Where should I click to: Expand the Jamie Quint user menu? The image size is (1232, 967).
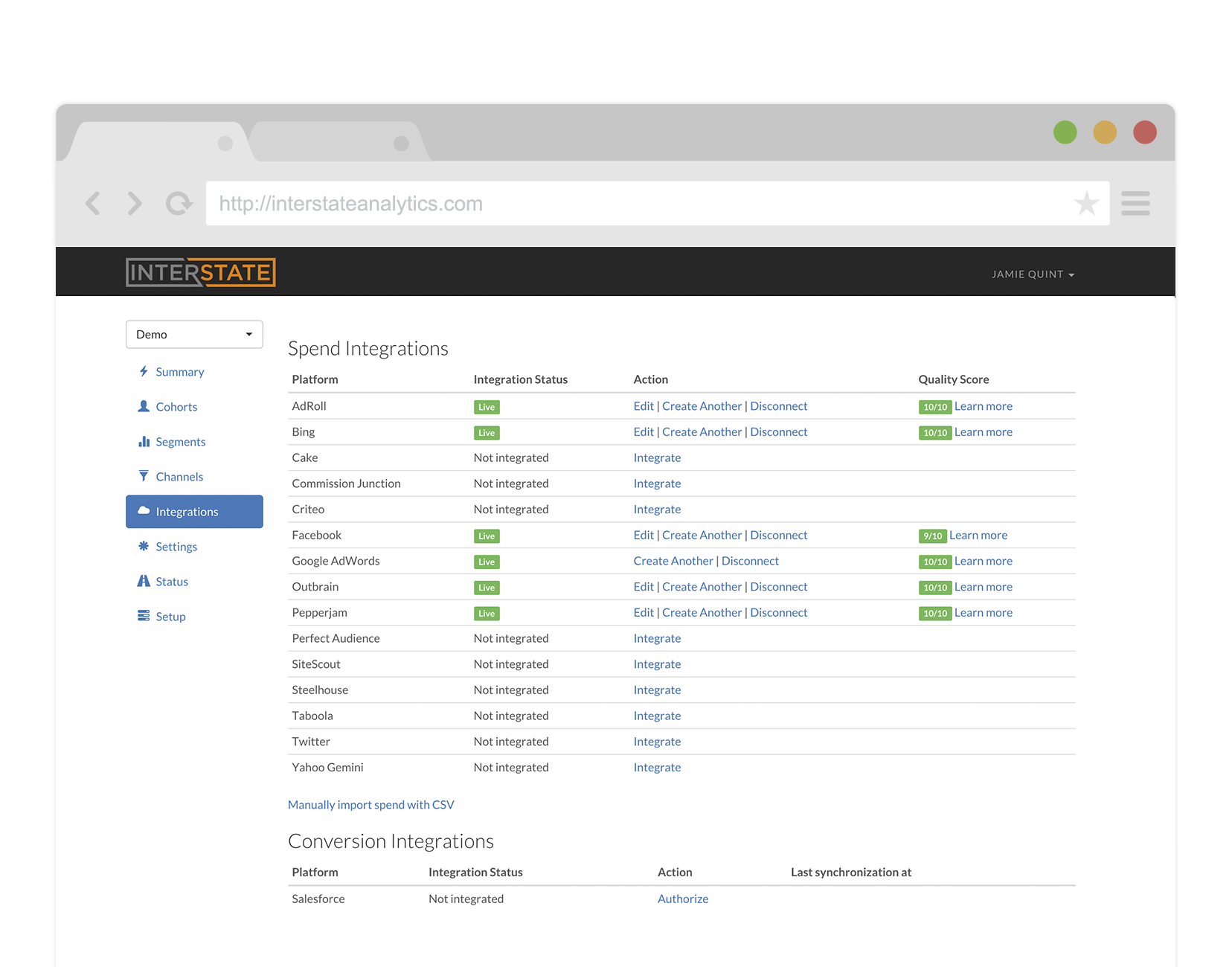(1033, 274)
